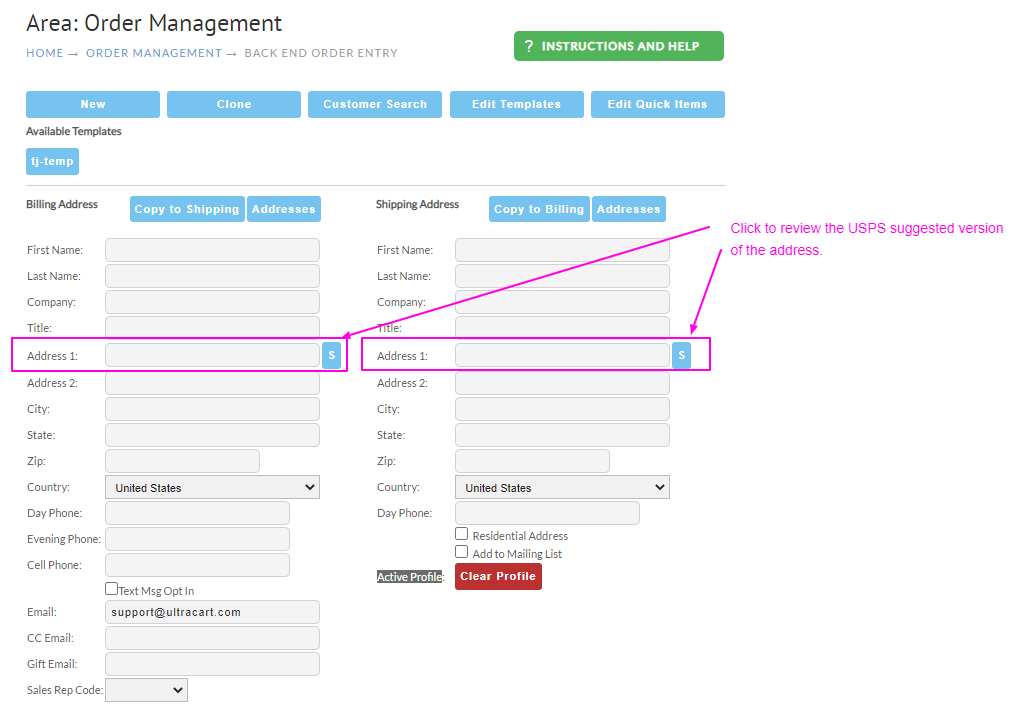Expand Sales Rep Code dropdown
This screenshot has height=710, width=1010.
[146, 690]
